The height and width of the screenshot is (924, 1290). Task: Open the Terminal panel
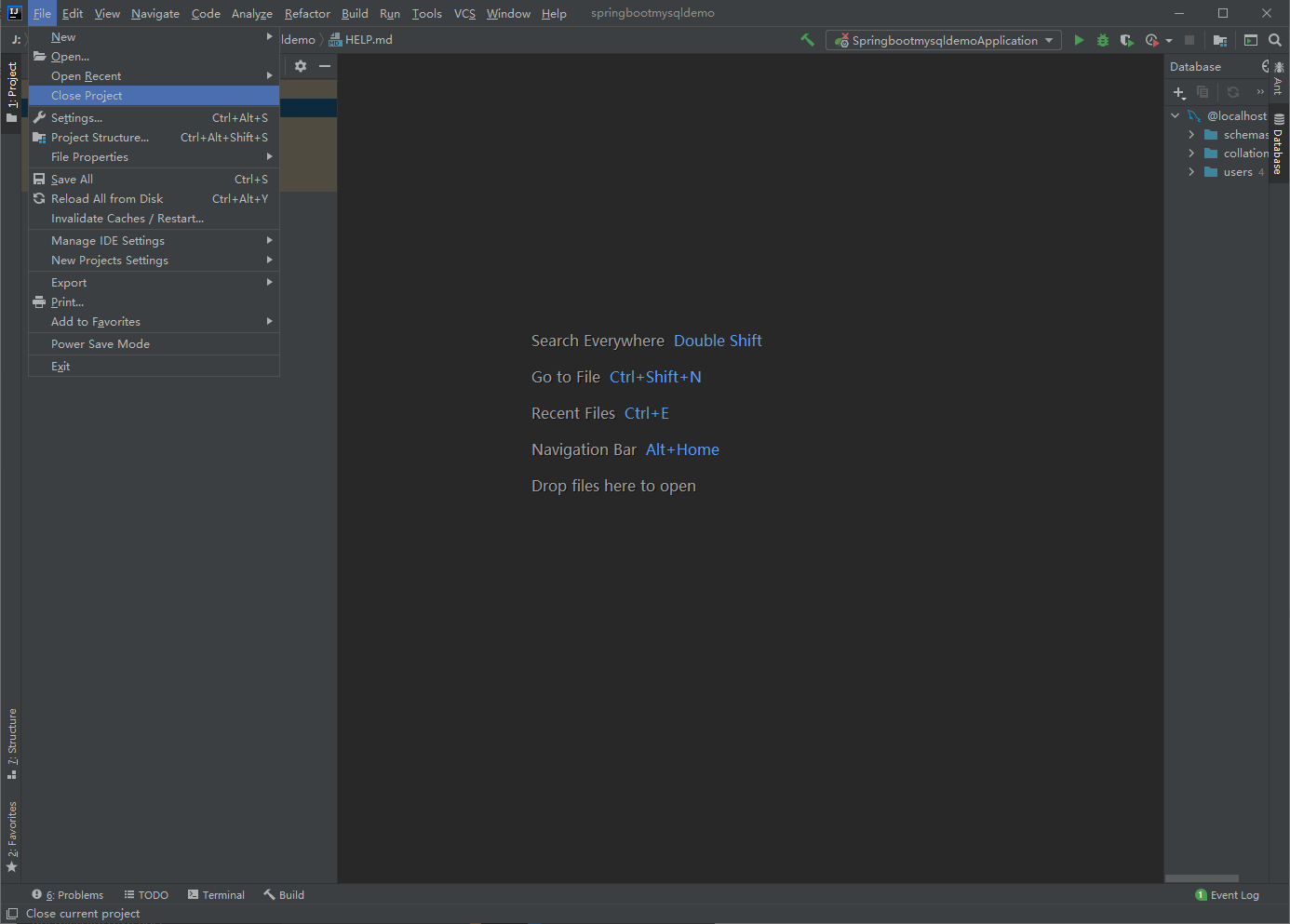coord(216,894)
